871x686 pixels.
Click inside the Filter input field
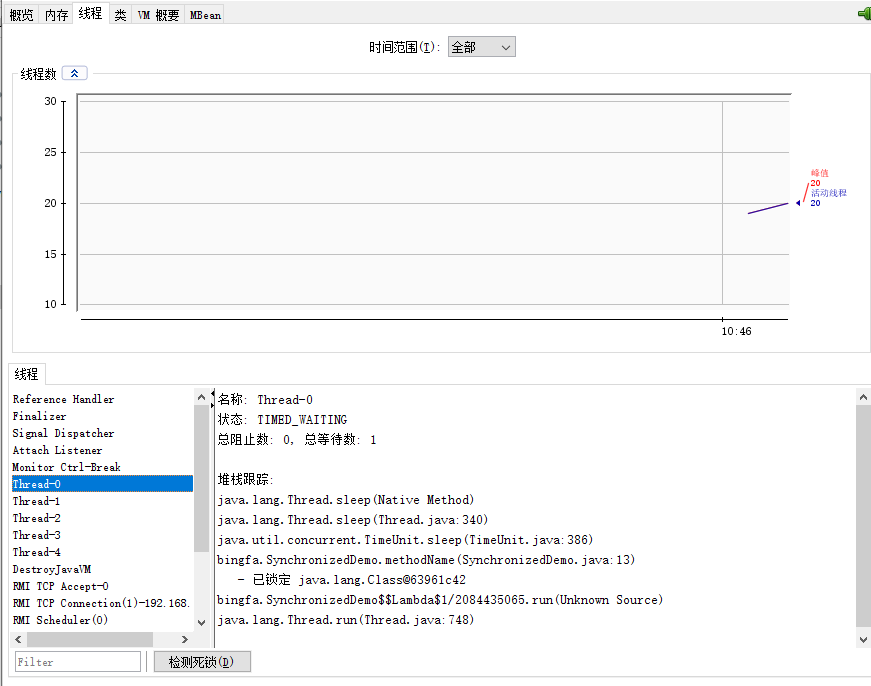coord(77,661)
